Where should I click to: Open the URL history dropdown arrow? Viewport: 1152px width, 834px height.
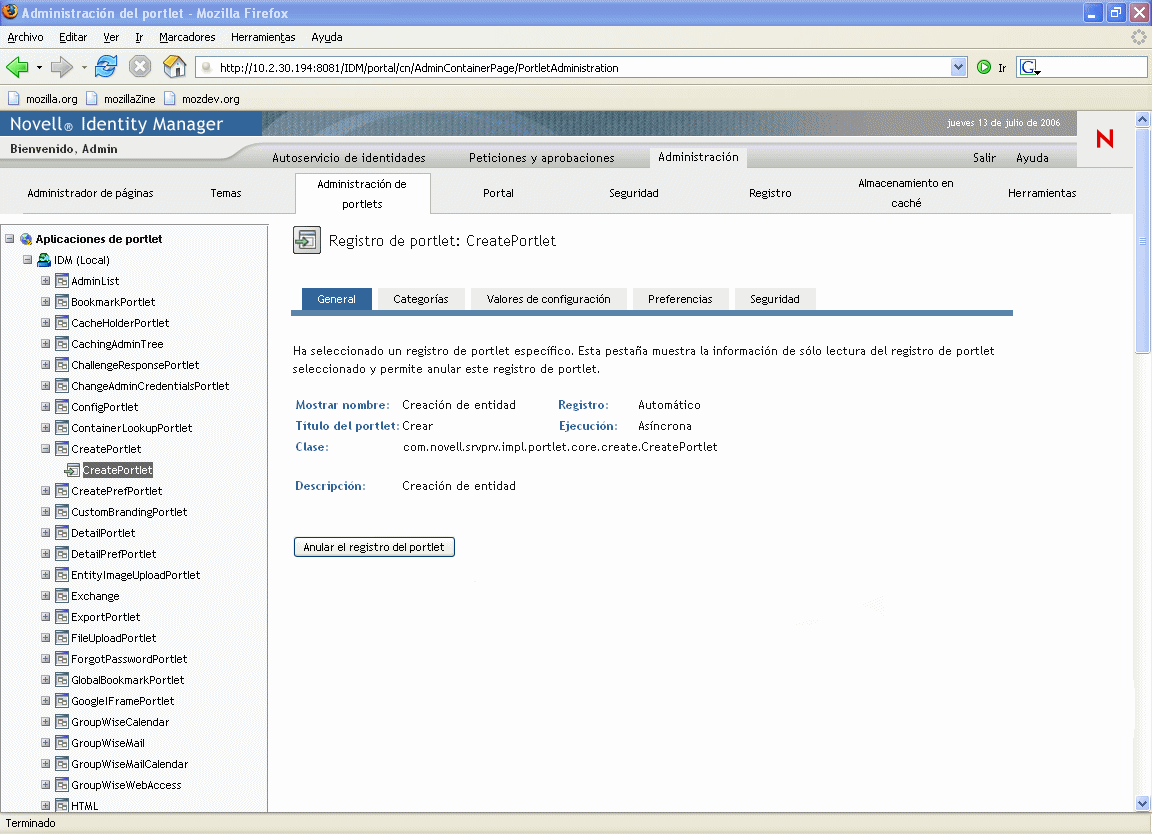pos(958,68)
